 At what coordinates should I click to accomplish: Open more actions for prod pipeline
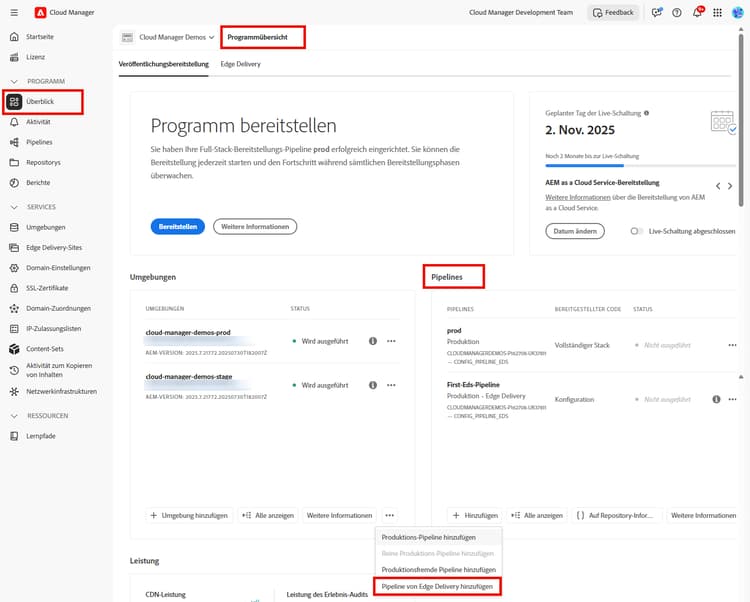tap(732, 345)
